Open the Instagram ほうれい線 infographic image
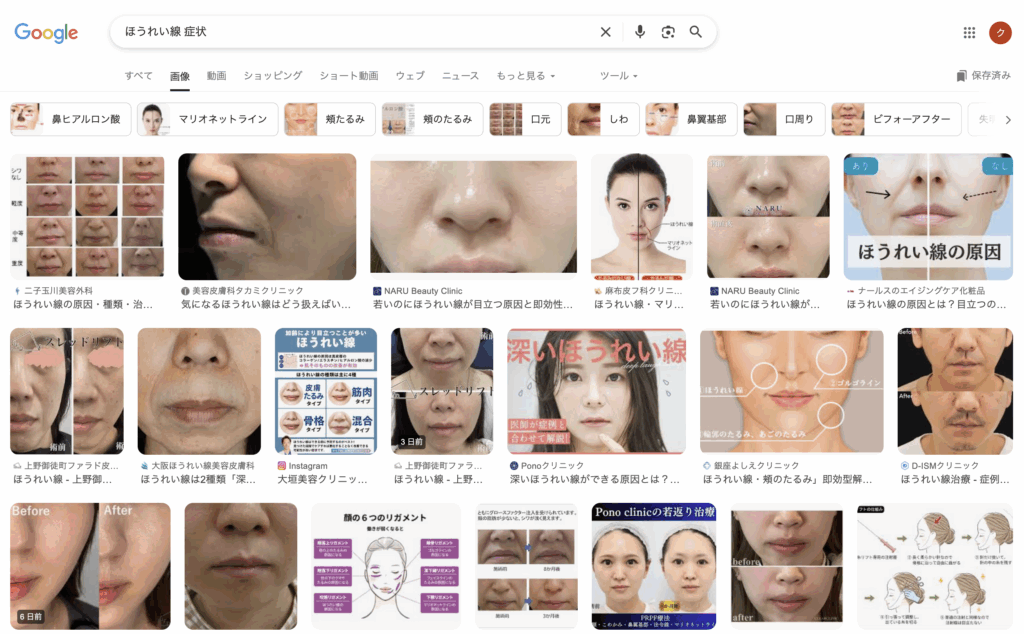The image size is (1024, 634). (326, 391)
